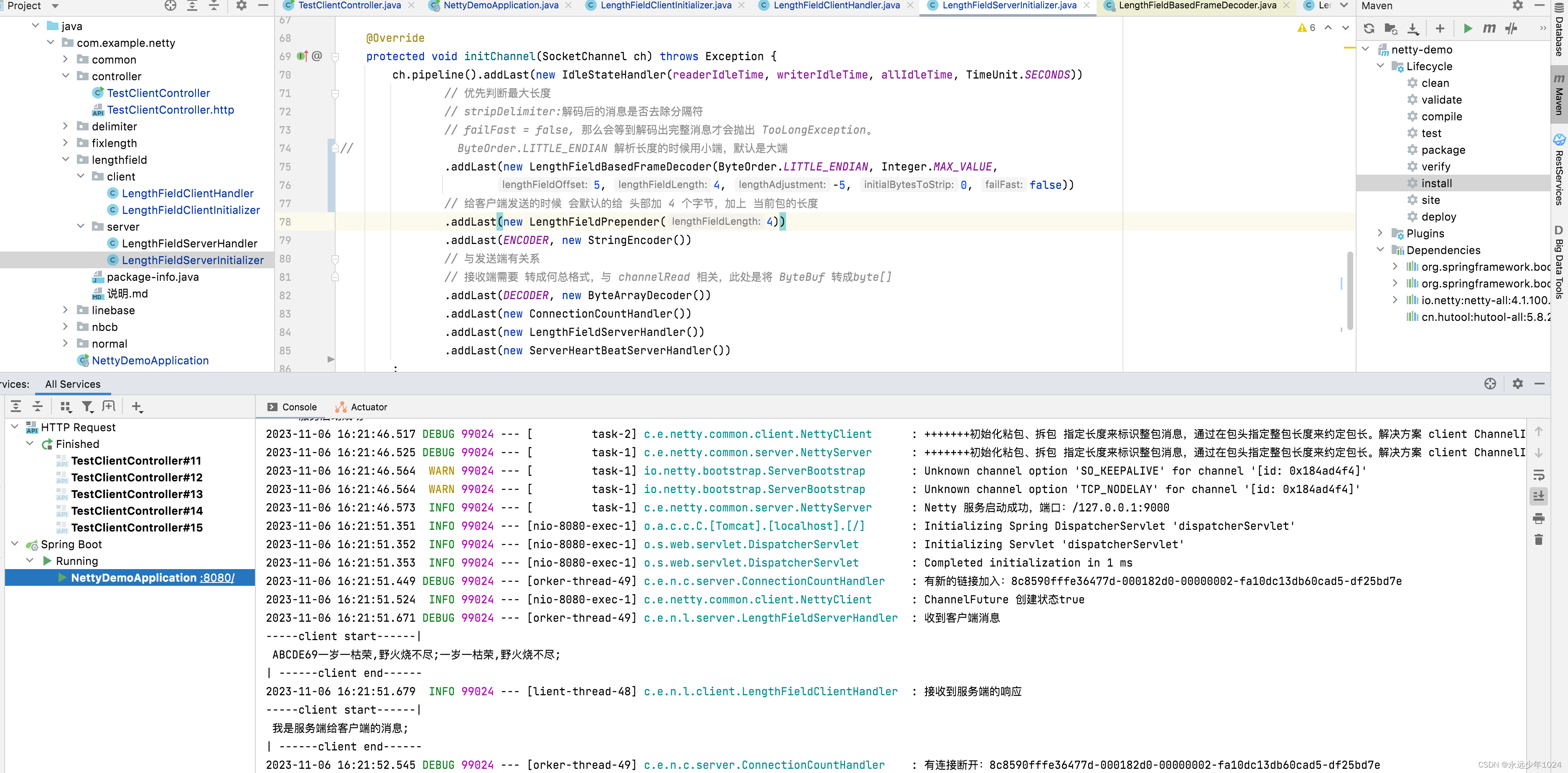Viewport: 1568px width, 773px height.
Task: Execute Maven goal with the m icon
Action: 1489,28
